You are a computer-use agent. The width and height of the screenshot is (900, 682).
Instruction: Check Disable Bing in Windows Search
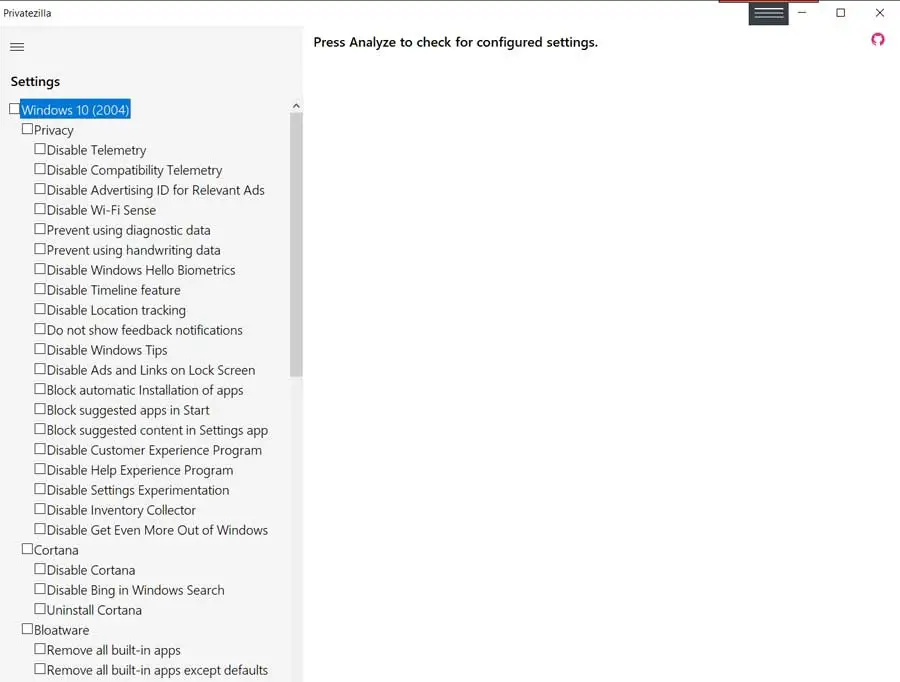40,589
